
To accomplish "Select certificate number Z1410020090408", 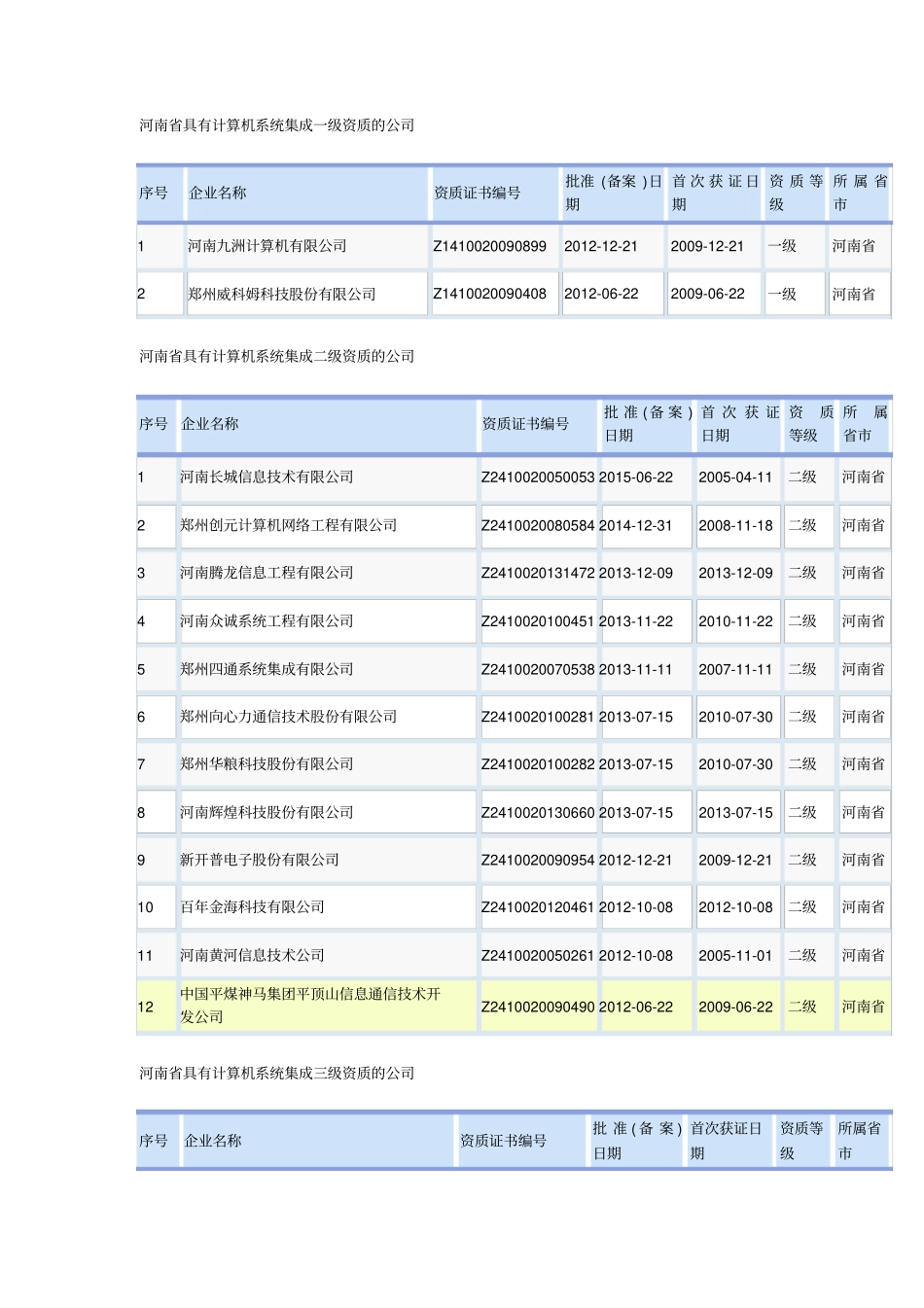I will [489, 294].
